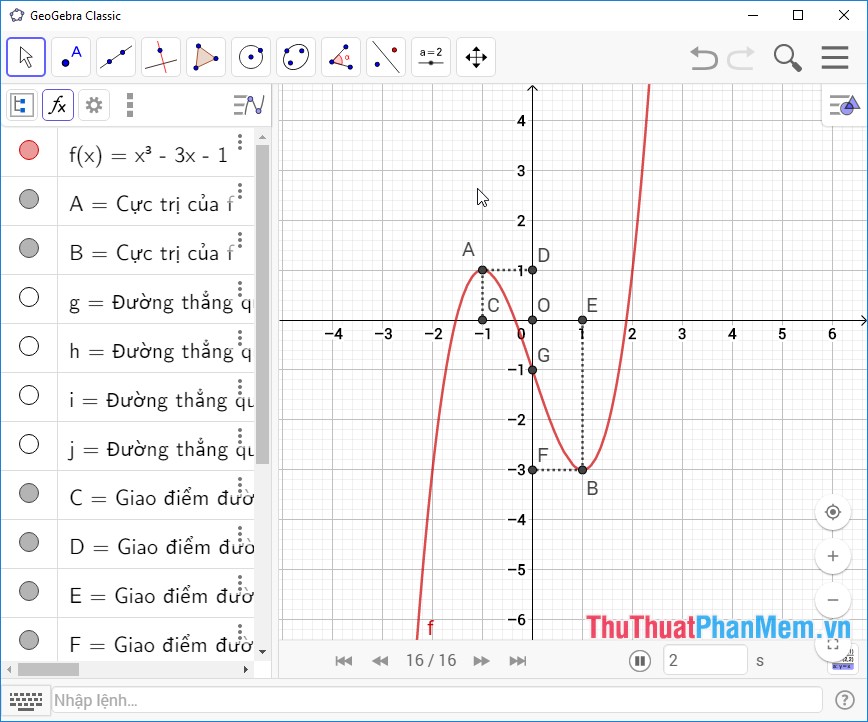The width and height of the screenshot is (868, 722).
Task: Select the Angle measurement tool
Action: click(341, 57)
